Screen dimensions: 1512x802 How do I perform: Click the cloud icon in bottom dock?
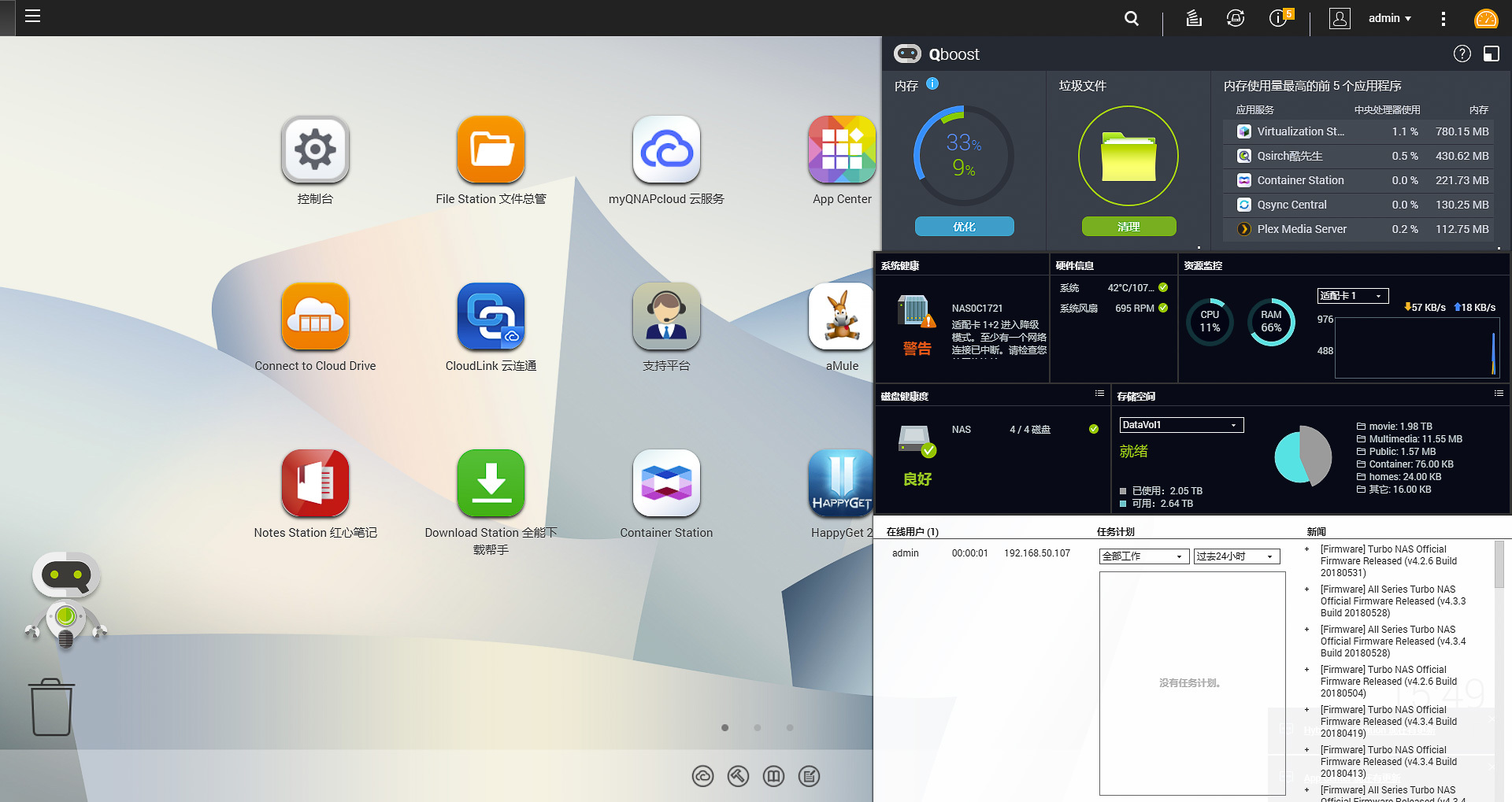point(702,777)
